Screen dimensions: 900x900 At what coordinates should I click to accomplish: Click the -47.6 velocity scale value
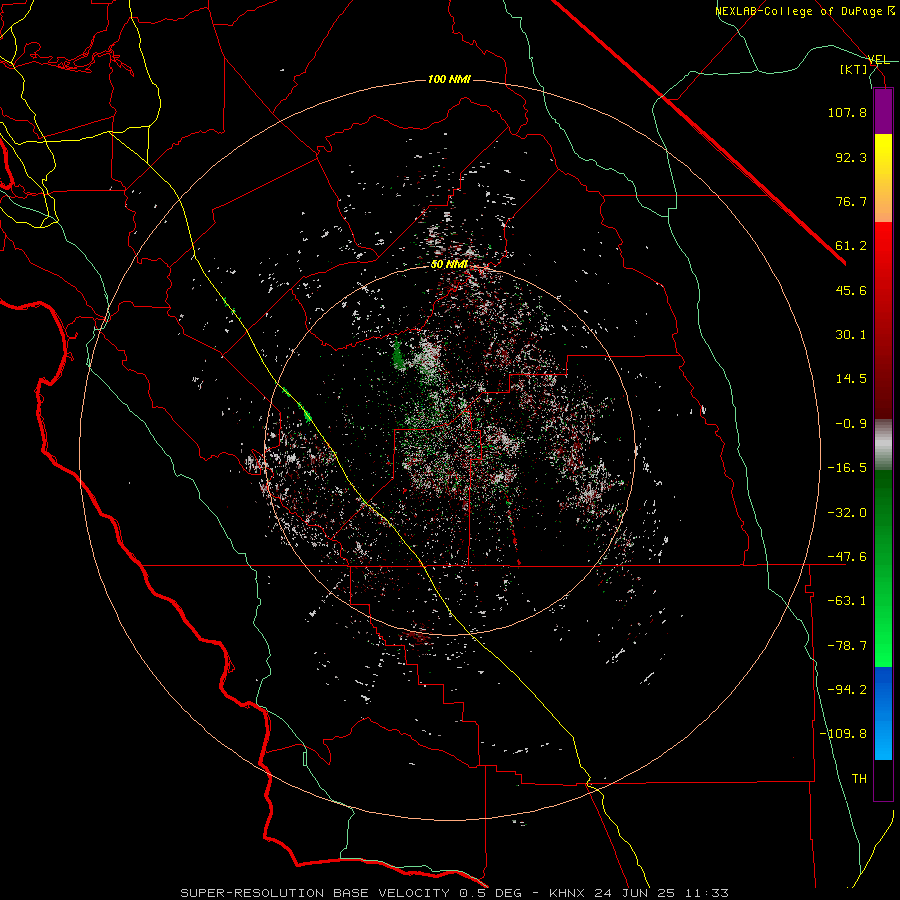pos(847,557)
